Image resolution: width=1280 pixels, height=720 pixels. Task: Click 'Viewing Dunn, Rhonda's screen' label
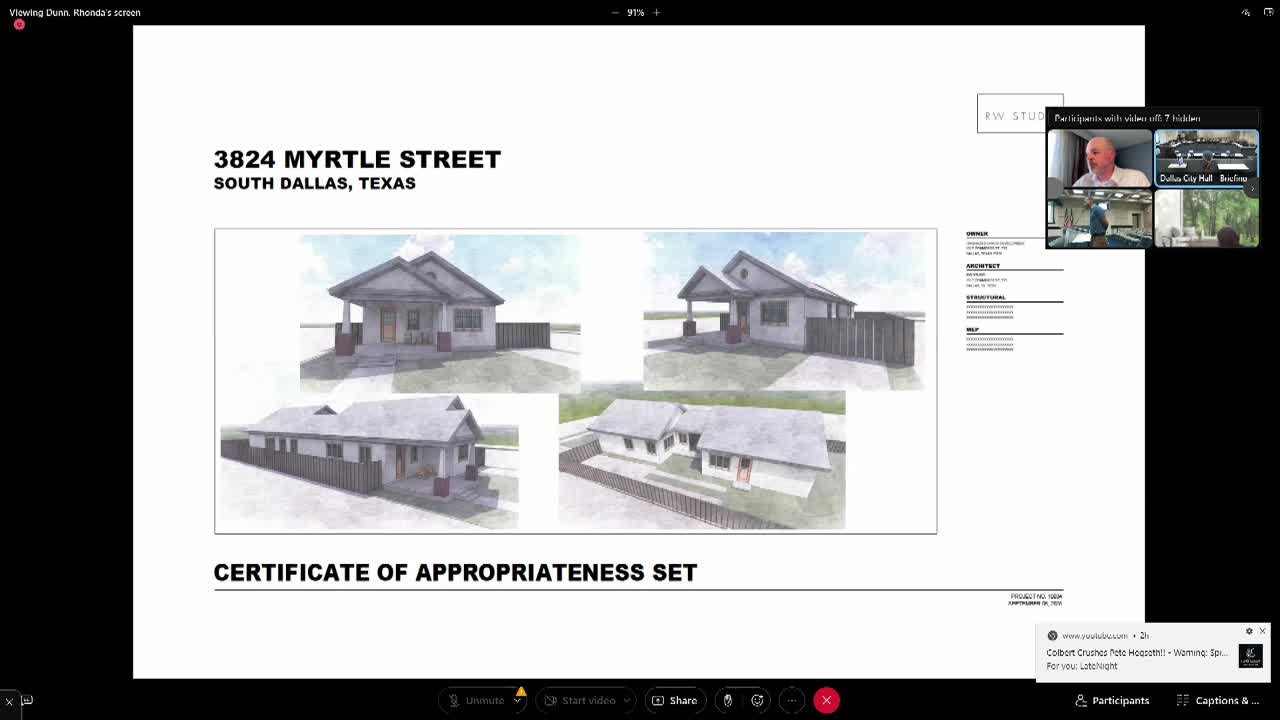tap(75, 12)
